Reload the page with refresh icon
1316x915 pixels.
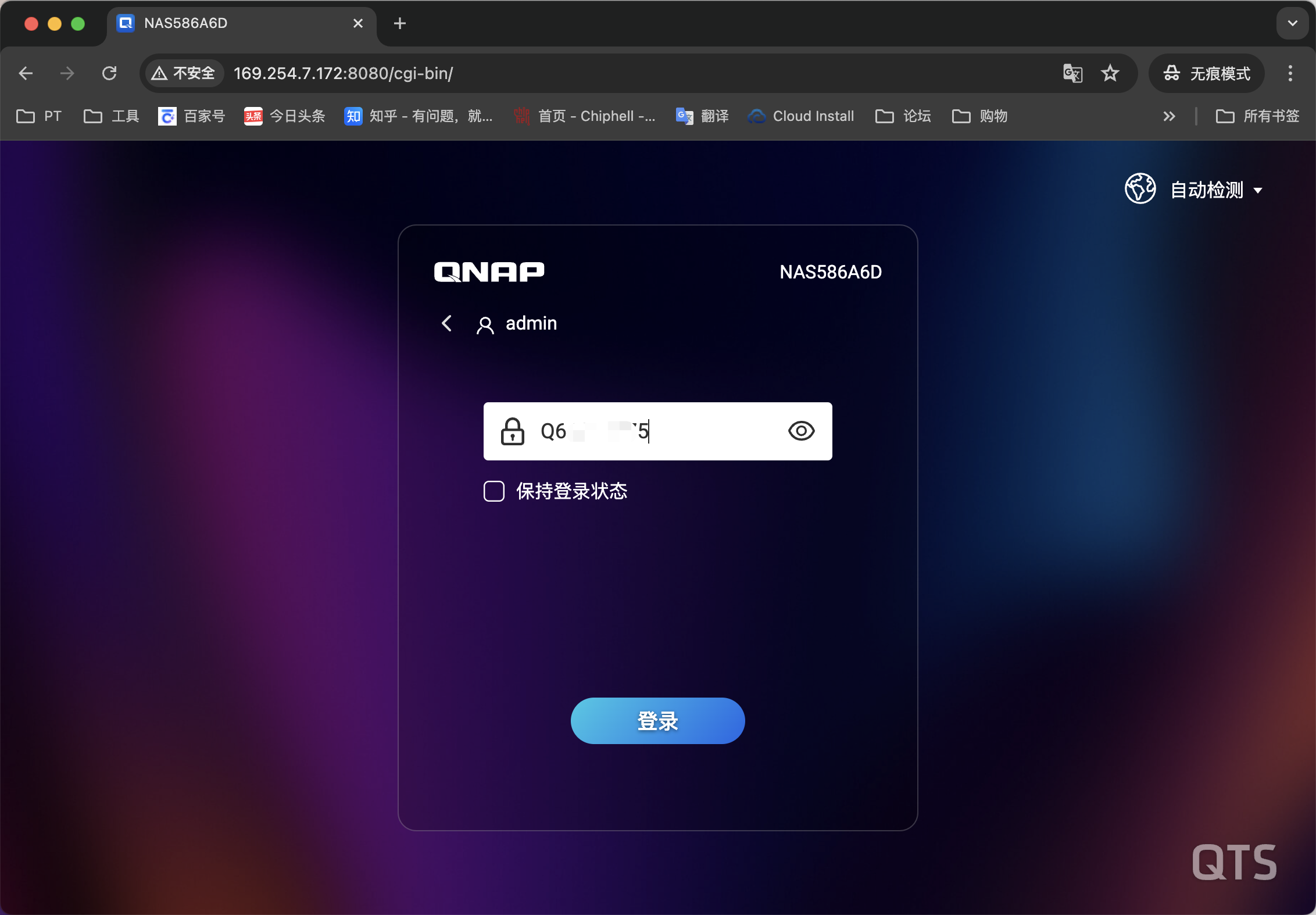coord(109,73)
